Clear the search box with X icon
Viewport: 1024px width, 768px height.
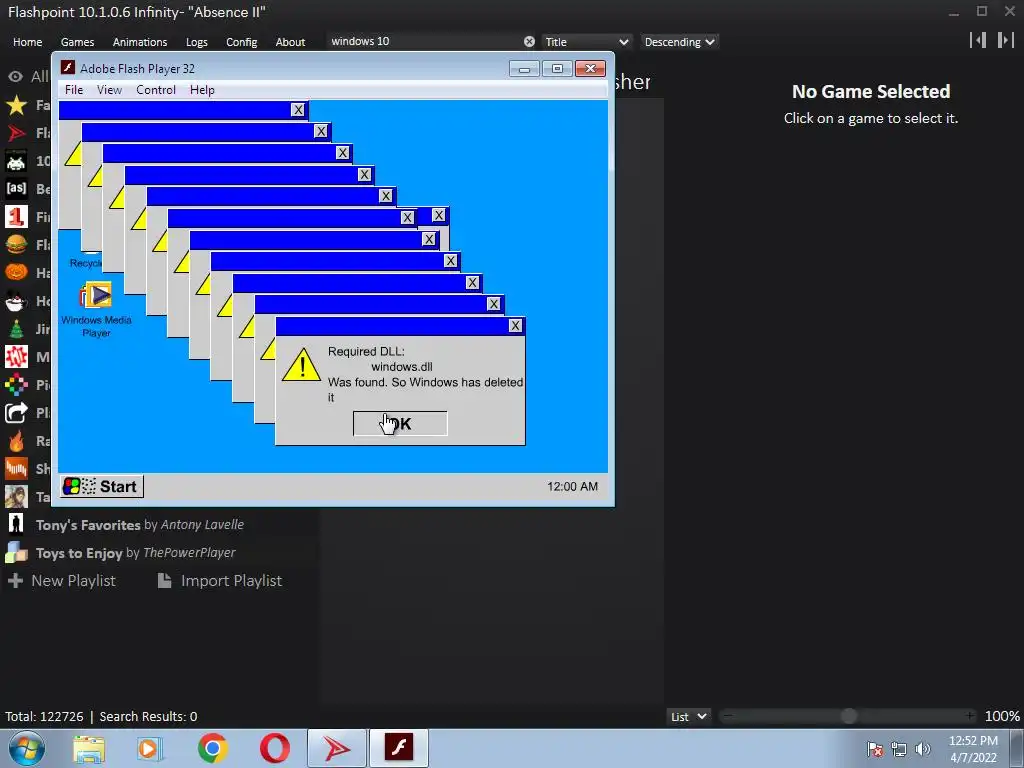pos(529,42)
